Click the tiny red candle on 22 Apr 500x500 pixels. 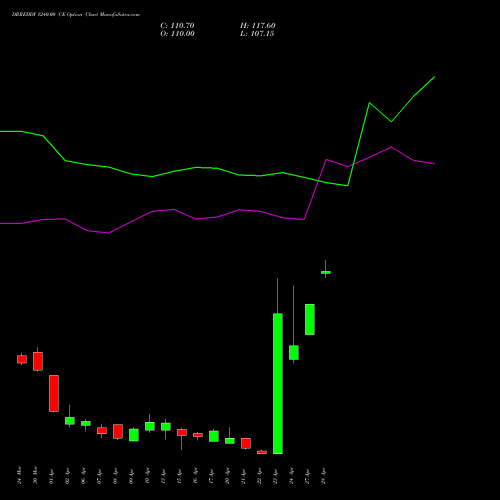point(262,452)
